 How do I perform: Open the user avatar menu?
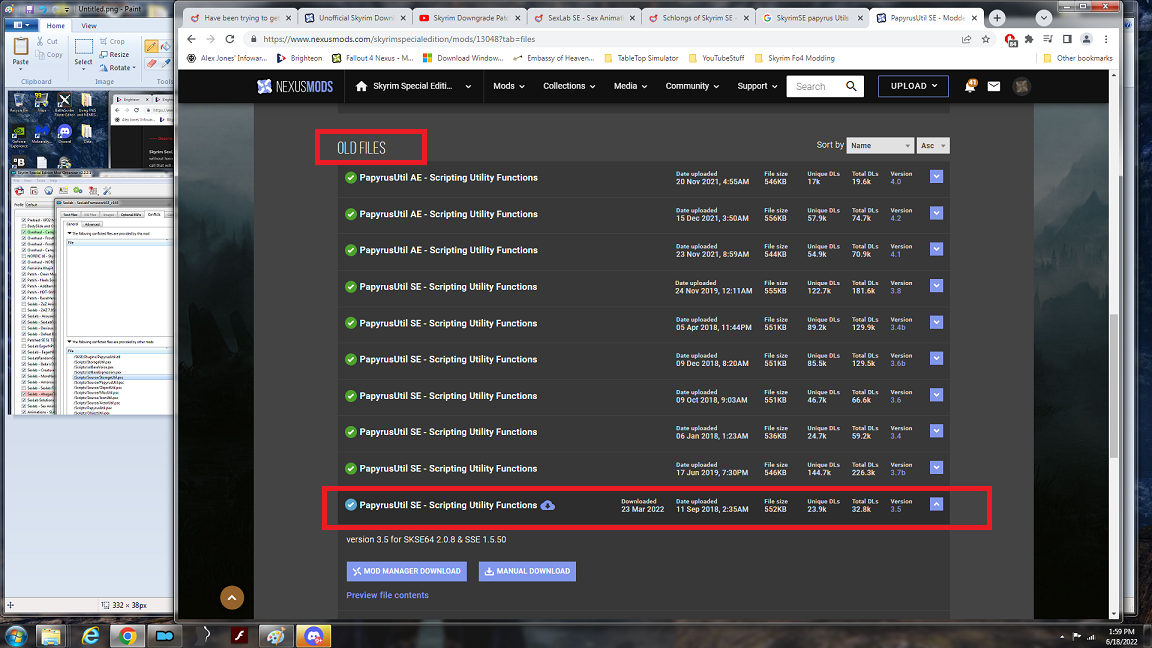pos(1021,86)
